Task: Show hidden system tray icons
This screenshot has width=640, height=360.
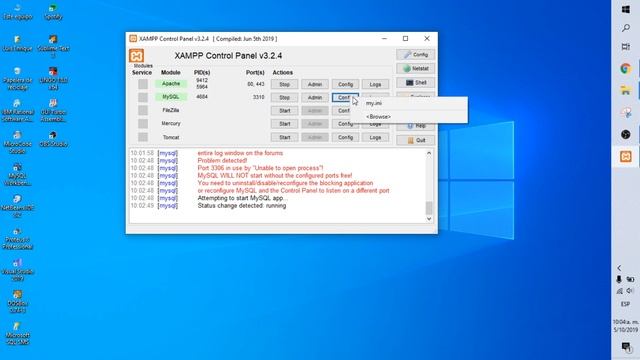Action: (x=619, y=268)
